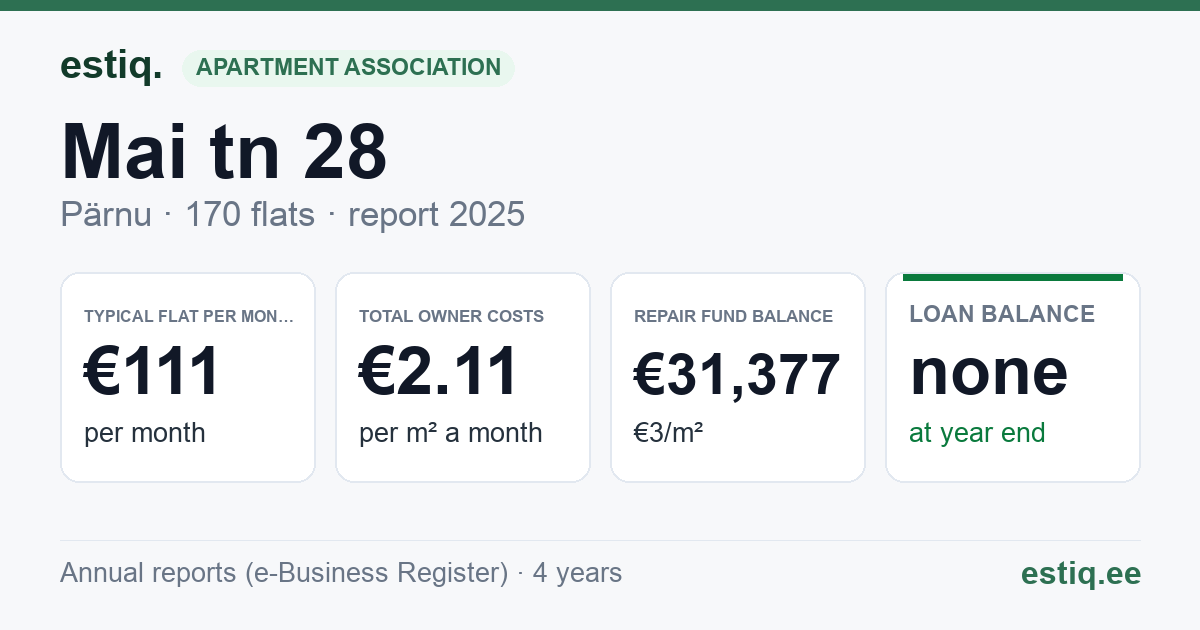
Task: Open the Total owner costs card
Action: pyautogui.click(x=463, y=377)
